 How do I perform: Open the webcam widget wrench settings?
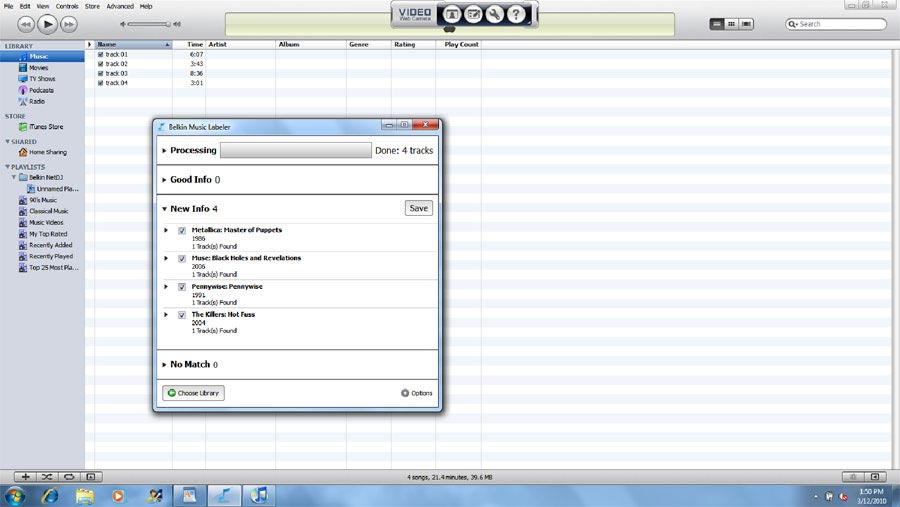coord(494,14)
